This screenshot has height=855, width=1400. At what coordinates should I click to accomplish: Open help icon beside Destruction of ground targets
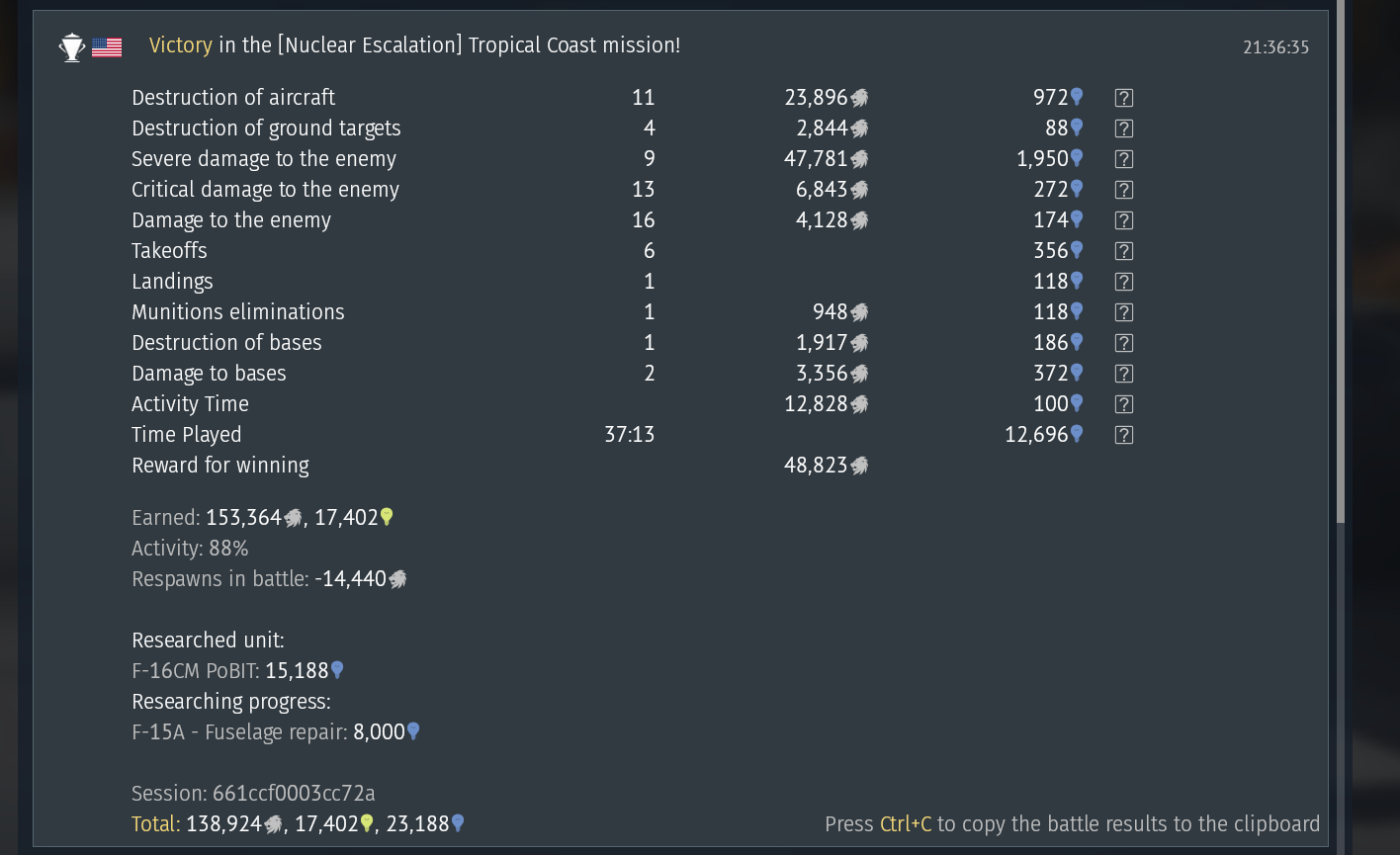tap(1123, 128)
